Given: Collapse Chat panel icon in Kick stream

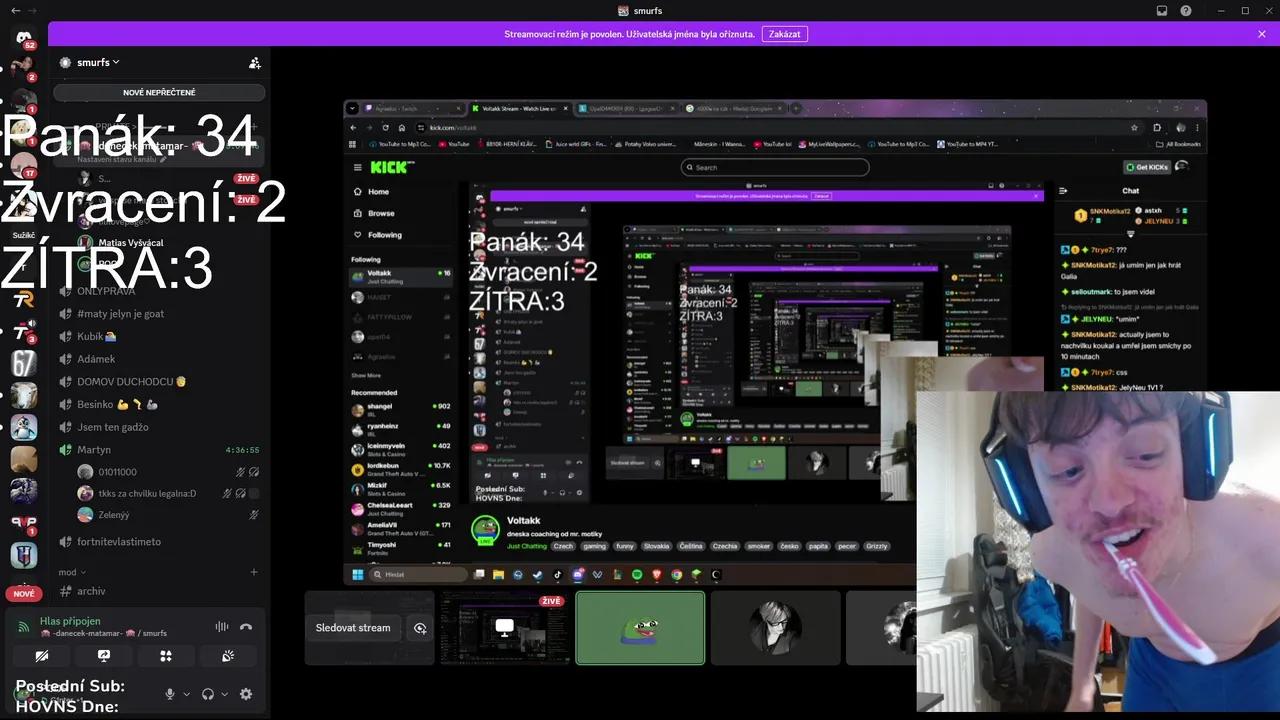Looking at the screenshot, I should (x=1063, y=191).
